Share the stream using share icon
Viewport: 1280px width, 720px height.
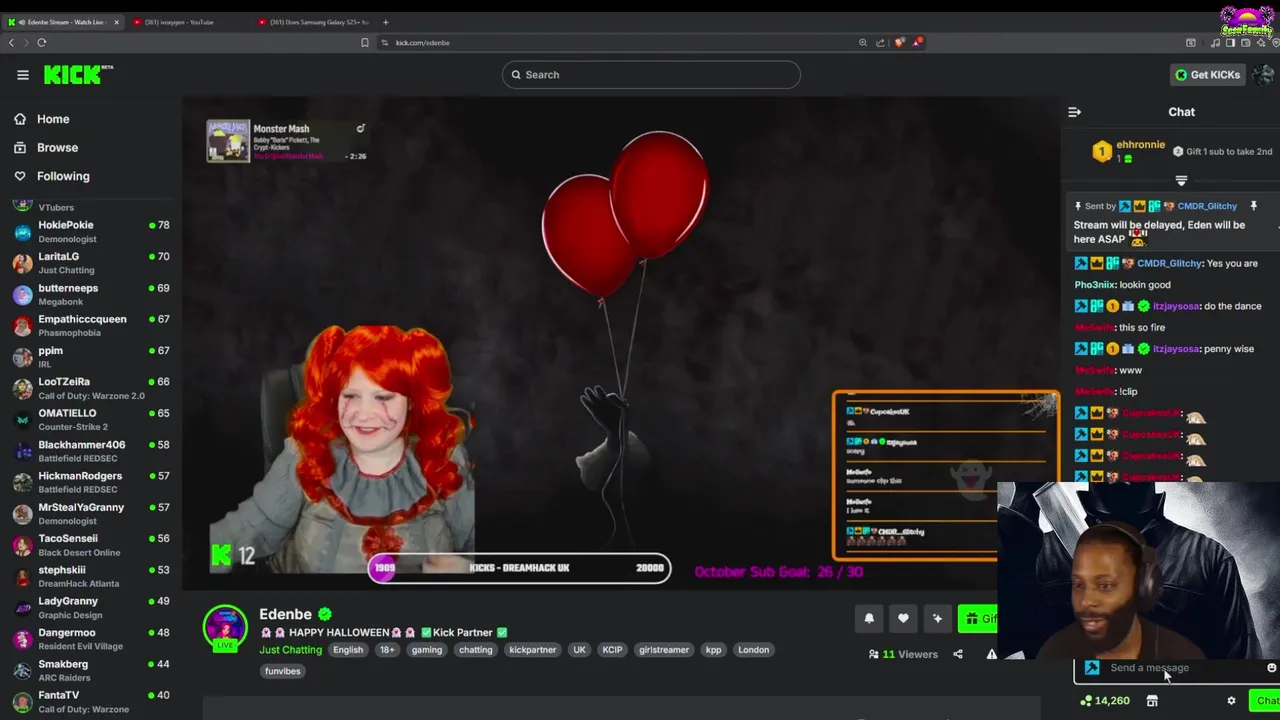[x=957, y=654]
